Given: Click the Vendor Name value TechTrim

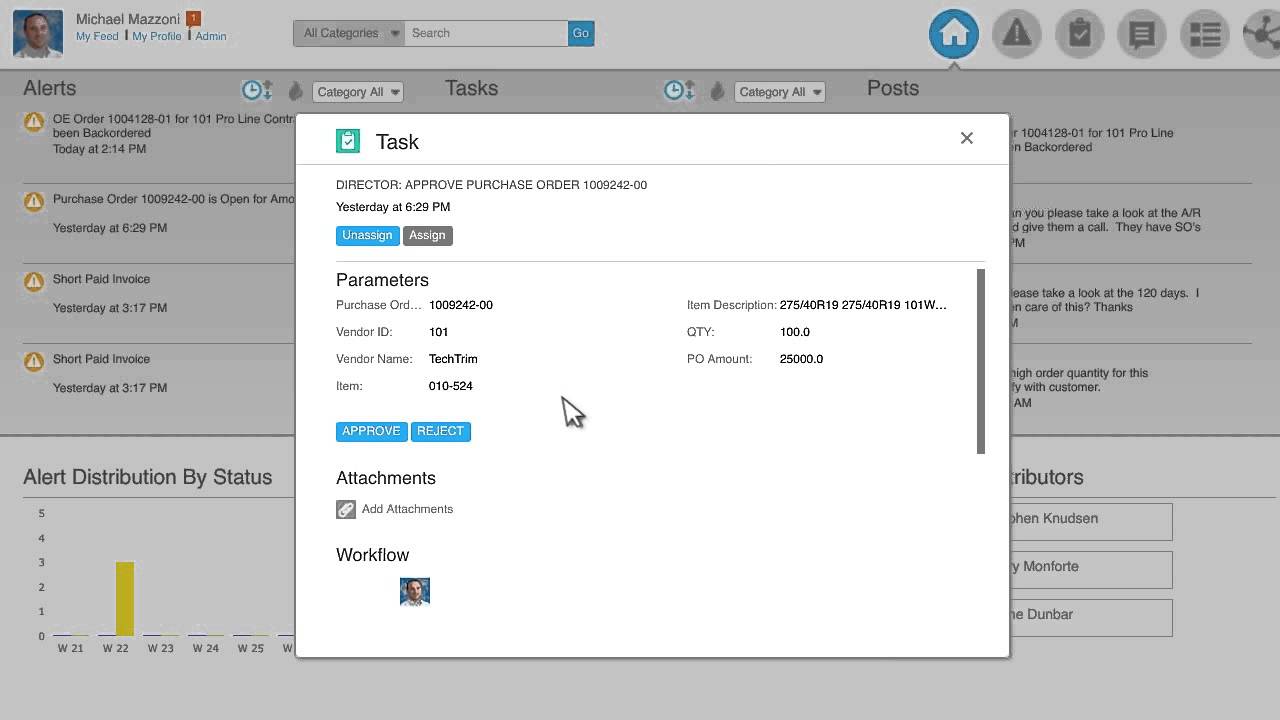Looking at the screenshot, I should click(x=453, y=359).
